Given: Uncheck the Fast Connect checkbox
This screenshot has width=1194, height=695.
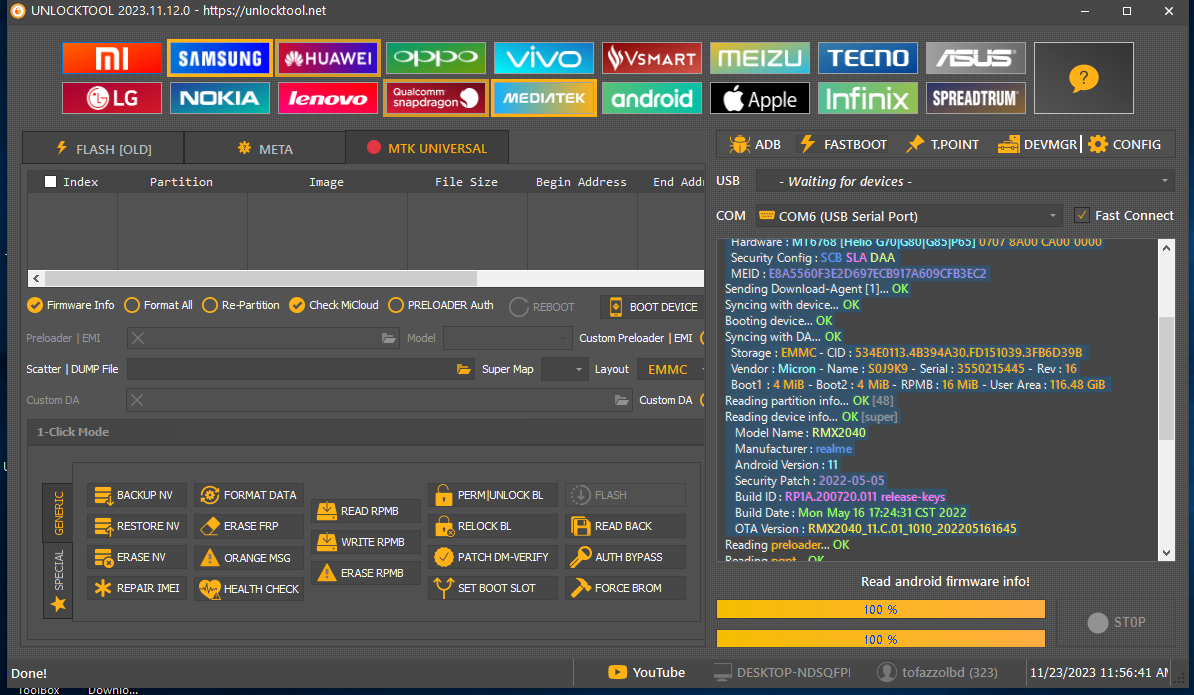Looking at the screenshot, I should 1081,215.
